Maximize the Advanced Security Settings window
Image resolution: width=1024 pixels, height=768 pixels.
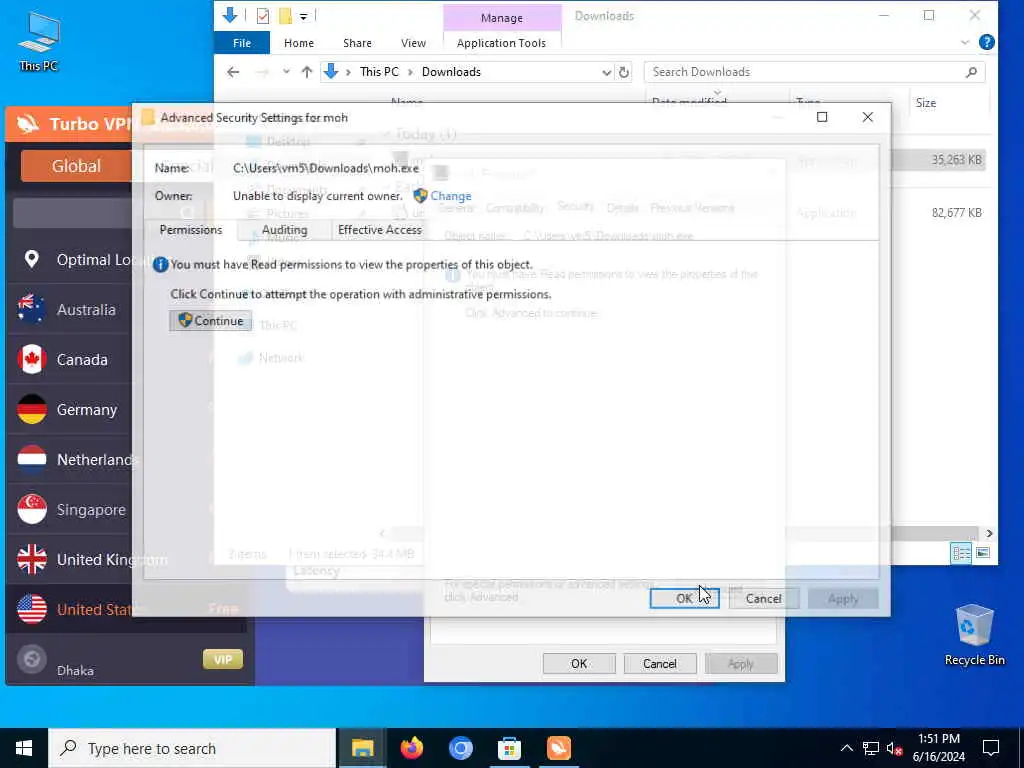(x=822, y=117)
